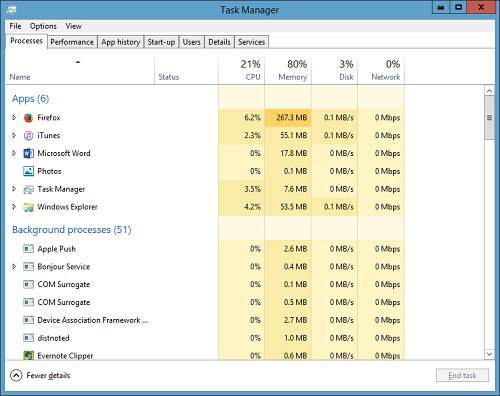Screen dimensions: 500x396
Task: Click the Microsoft Word icon
Action: click(28, 153)
